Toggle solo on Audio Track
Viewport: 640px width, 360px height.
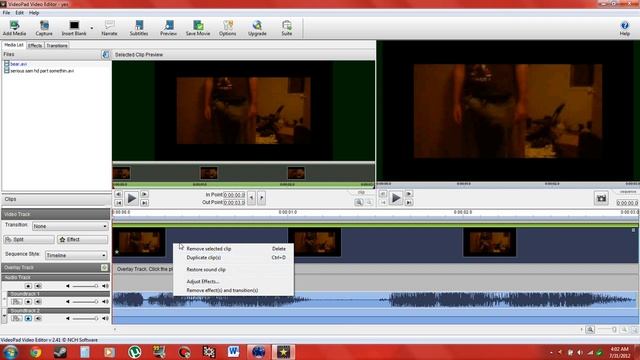(28, 286)
